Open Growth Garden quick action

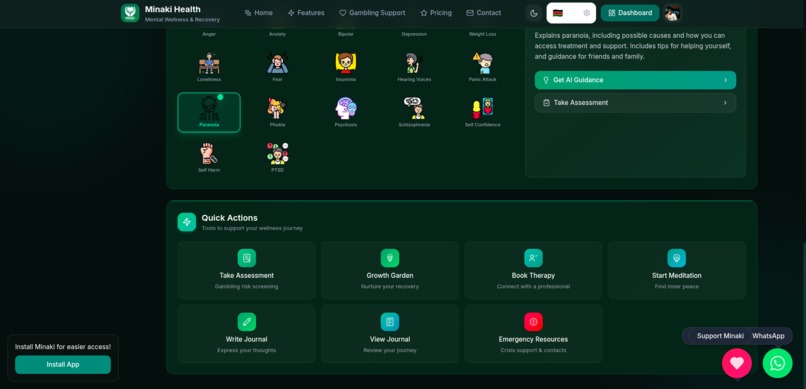tap(390, 270)
